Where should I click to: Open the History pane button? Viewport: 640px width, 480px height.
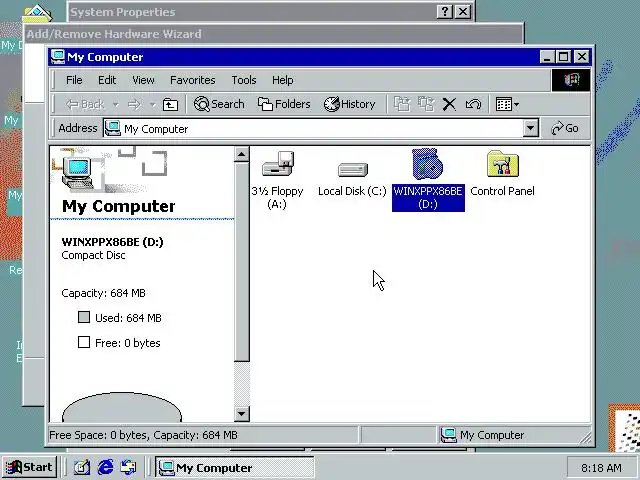point(349,104)
